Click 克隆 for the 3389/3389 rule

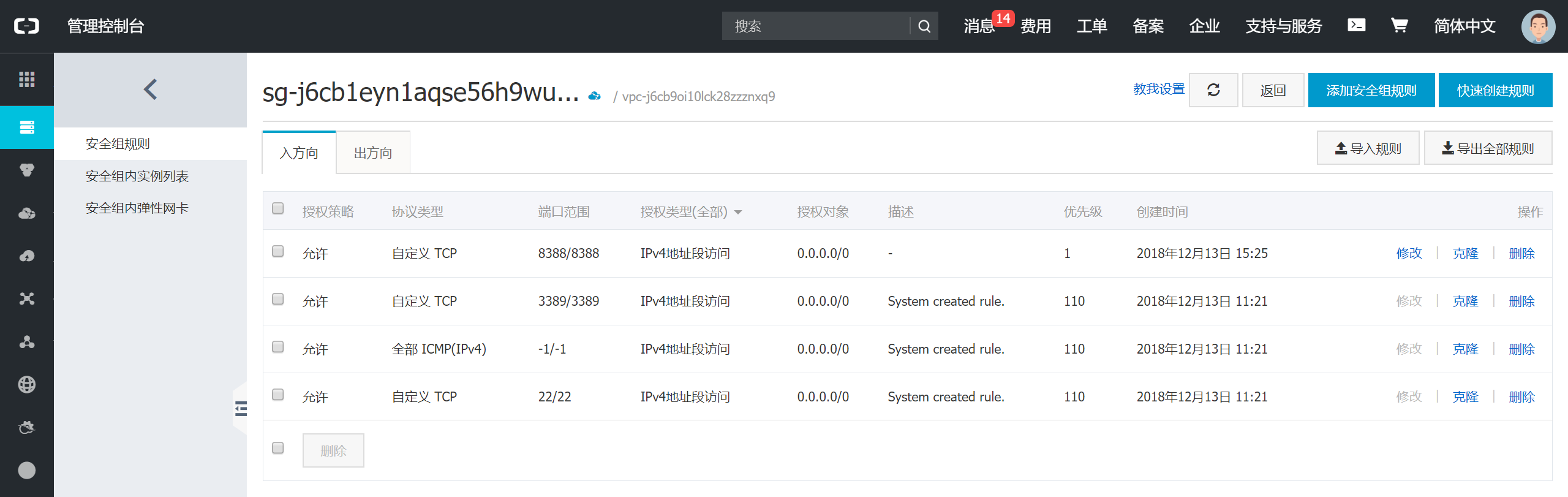[x=1465, y=301]
